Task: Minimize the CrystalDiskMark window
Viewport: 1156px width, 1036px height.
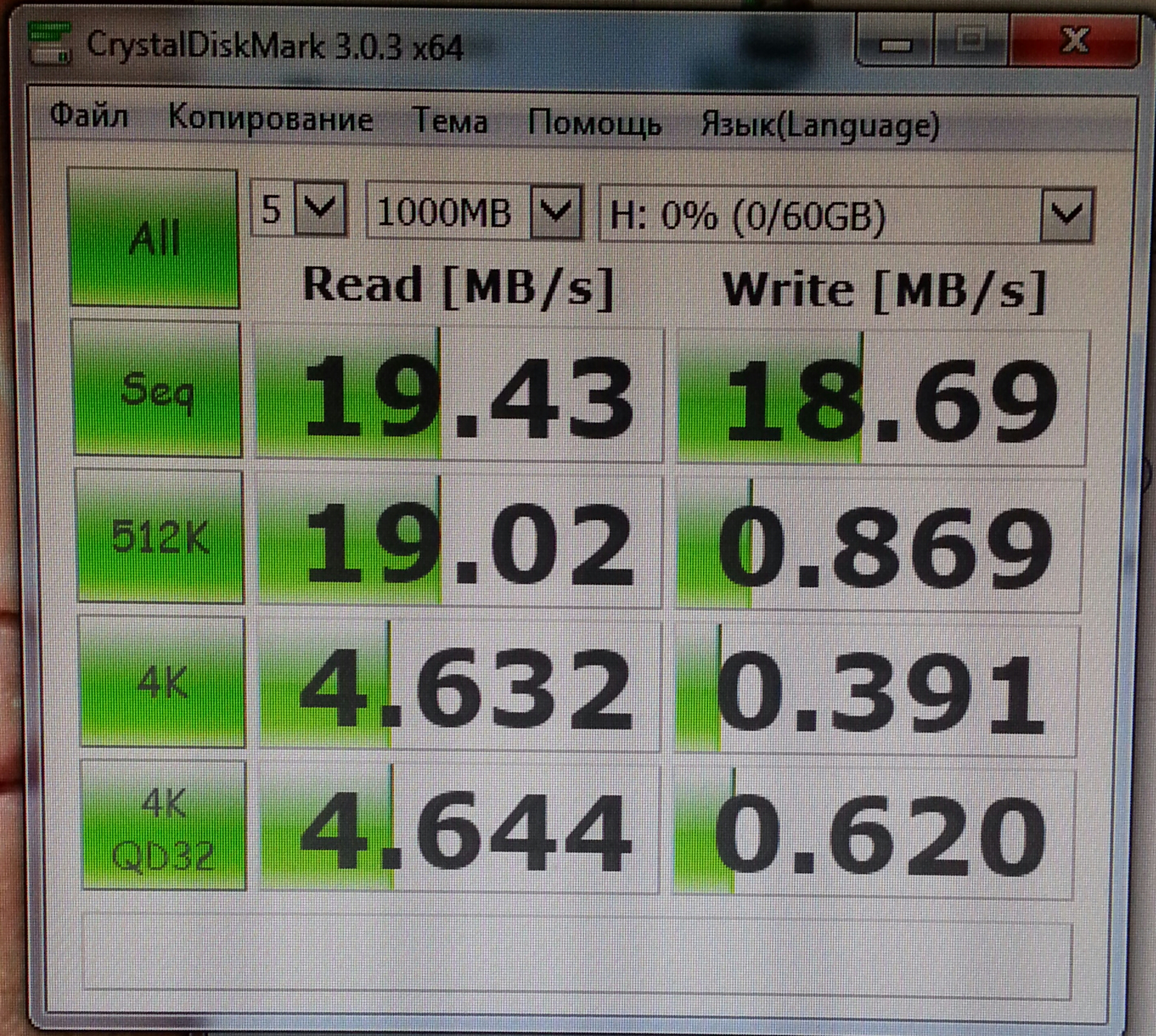Action: [895, 44]
